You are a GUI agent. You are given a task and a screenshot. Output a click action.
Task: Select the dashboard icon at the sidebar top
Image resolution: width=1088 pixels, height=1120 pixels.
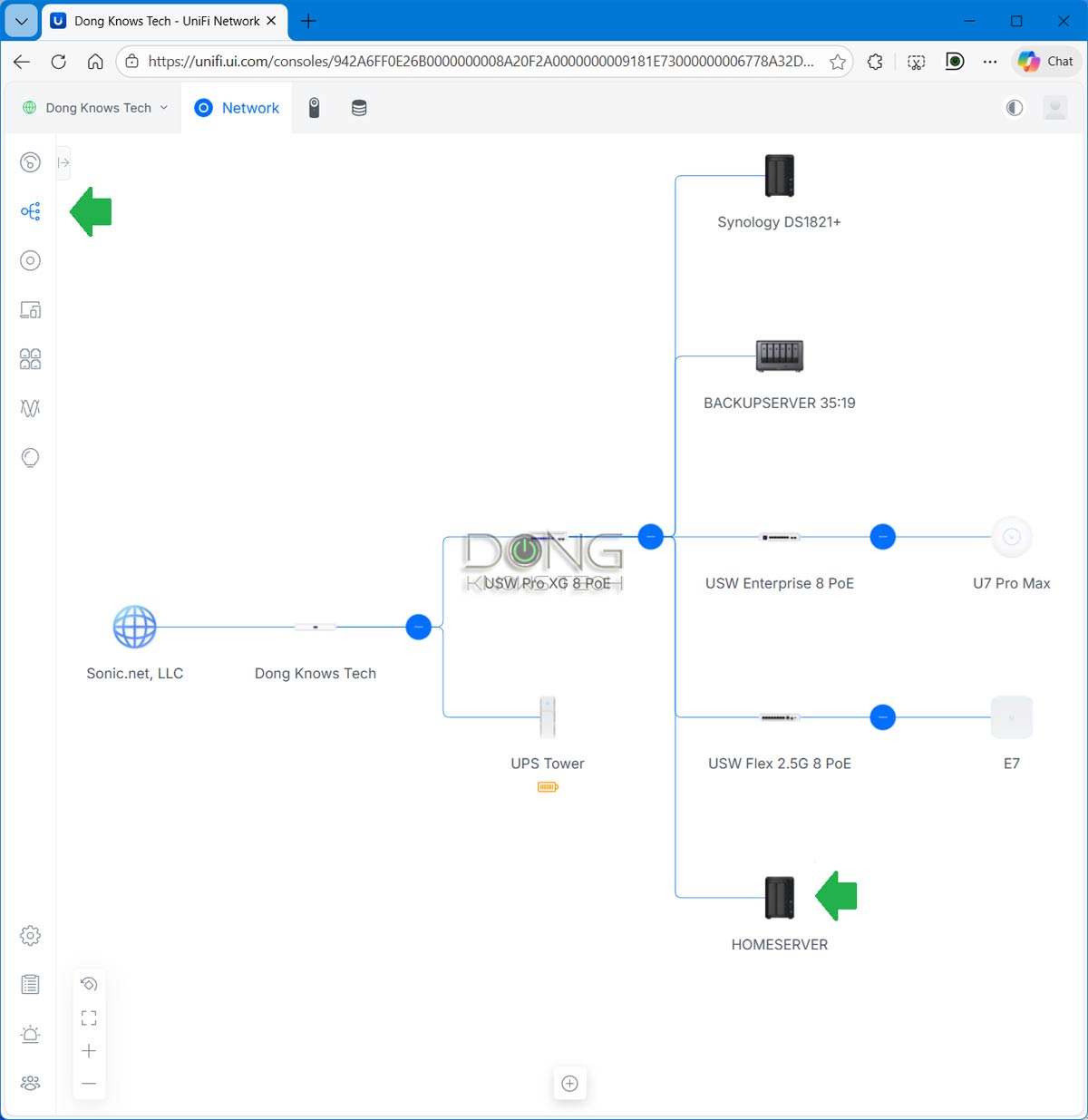(30, 162)
